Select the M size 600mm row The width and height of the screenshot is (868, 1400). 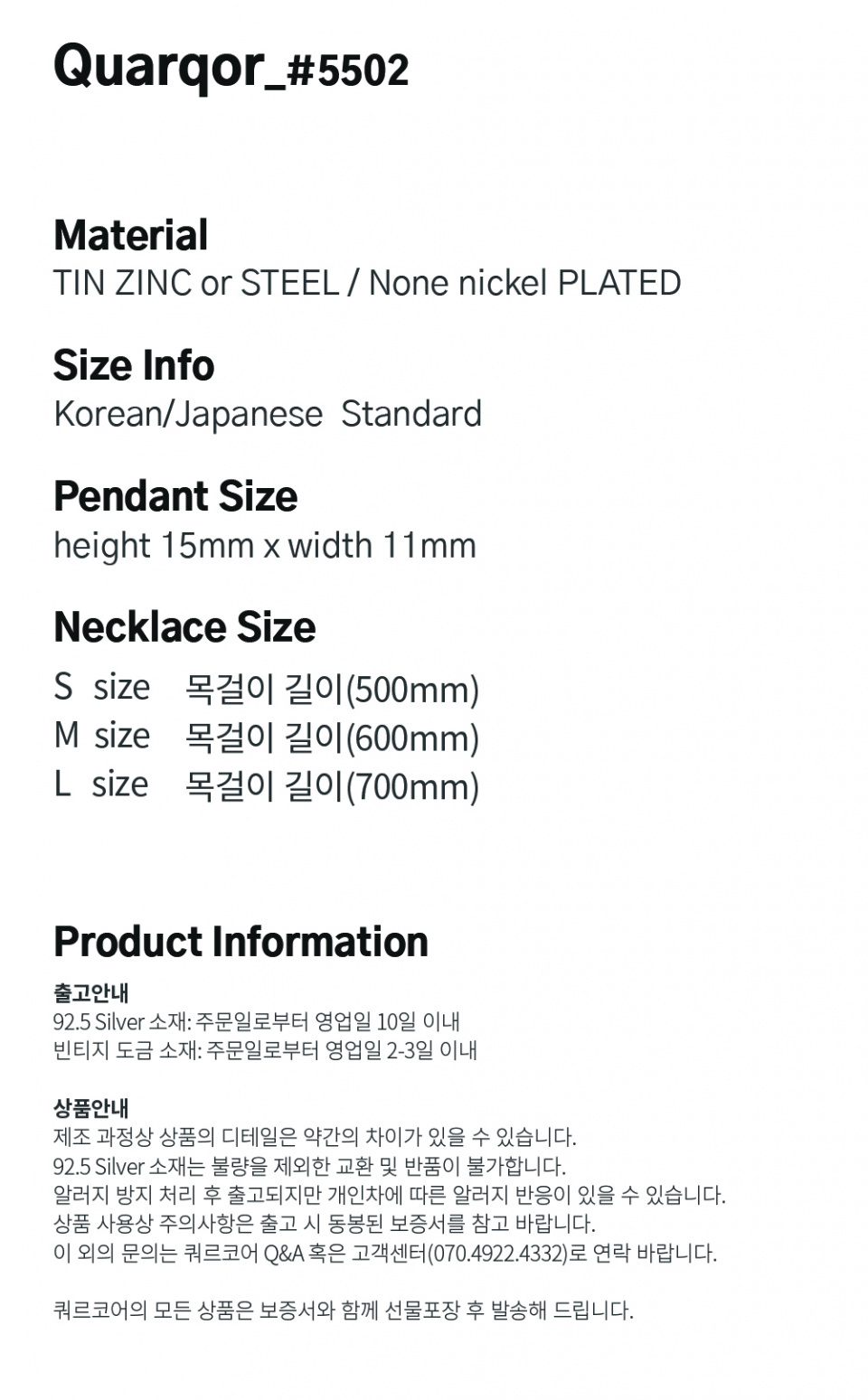pyautogui.click(x=266, y=737)
